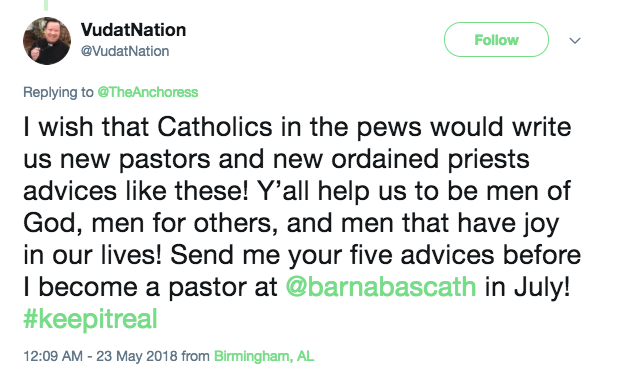Visit the gray @VudatNation handle

coord(125,51)
